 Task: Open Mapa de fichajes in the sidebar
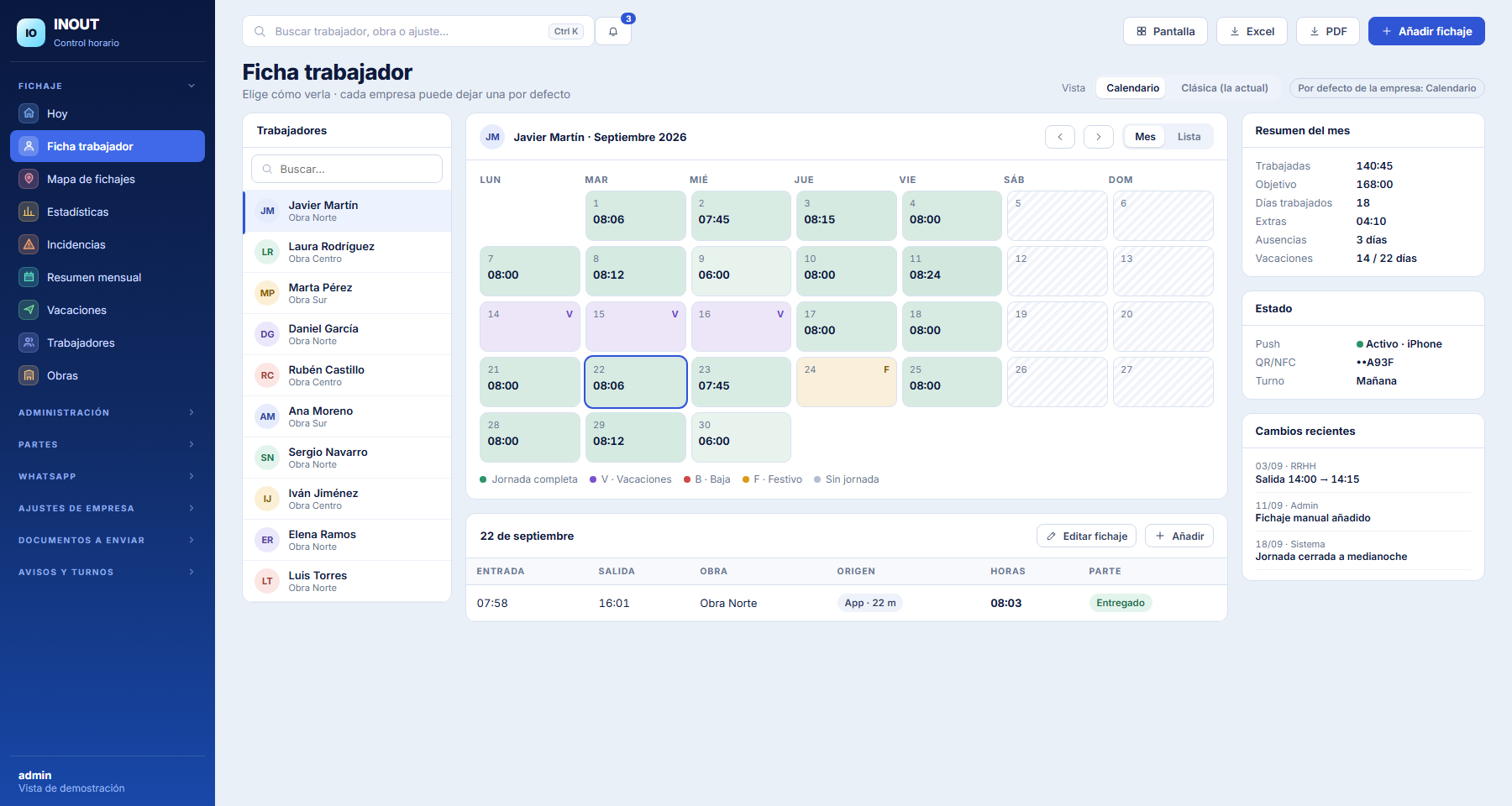coord(108,179)
